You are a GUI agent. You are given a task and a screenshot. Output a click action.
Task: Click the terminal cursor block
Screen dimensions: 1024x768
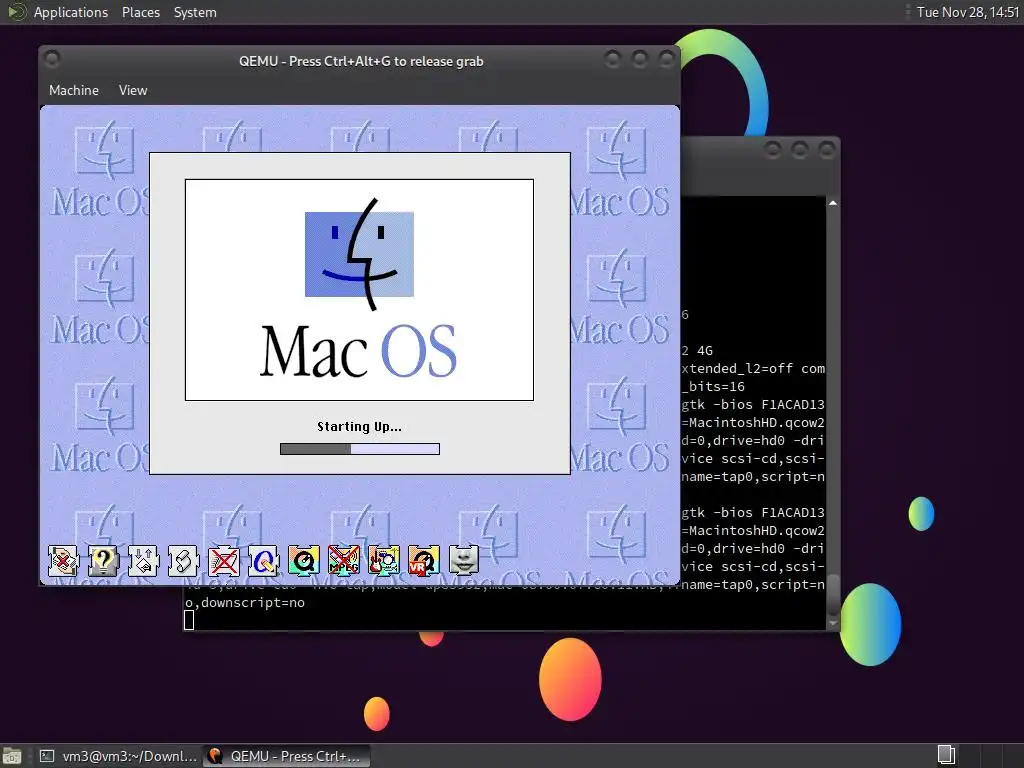189,620
